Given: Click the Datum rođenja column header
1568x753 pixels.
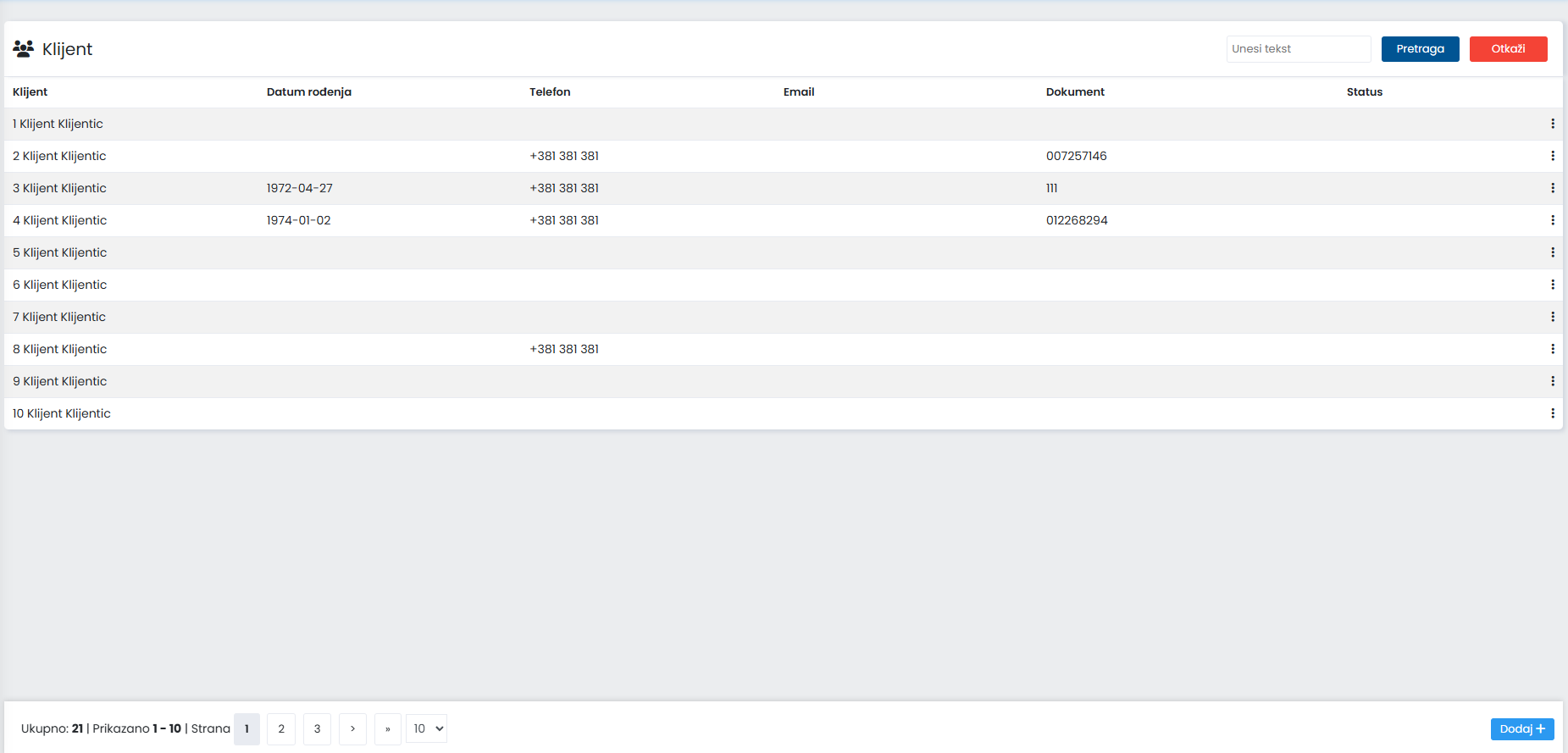Looking at the screenshot, I should tap(309, 91).
